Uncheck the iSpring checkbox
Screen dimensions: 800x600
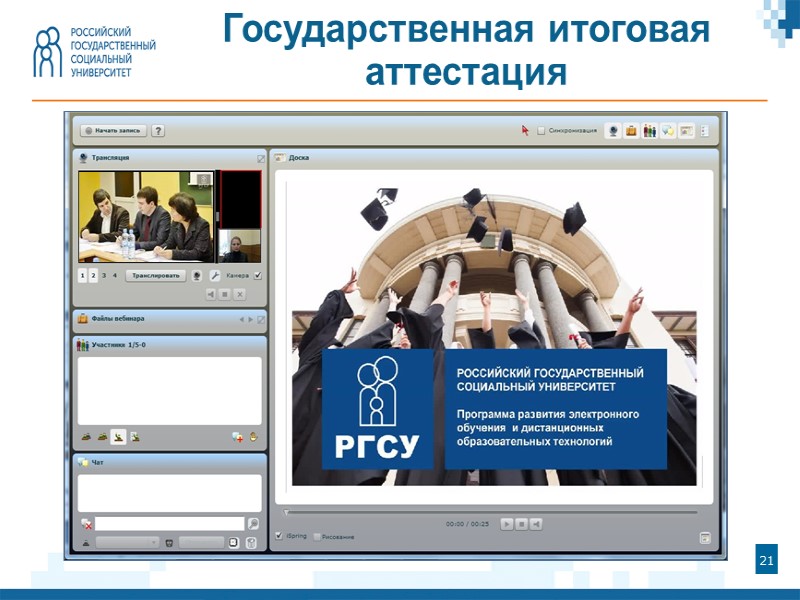[279, 536]
